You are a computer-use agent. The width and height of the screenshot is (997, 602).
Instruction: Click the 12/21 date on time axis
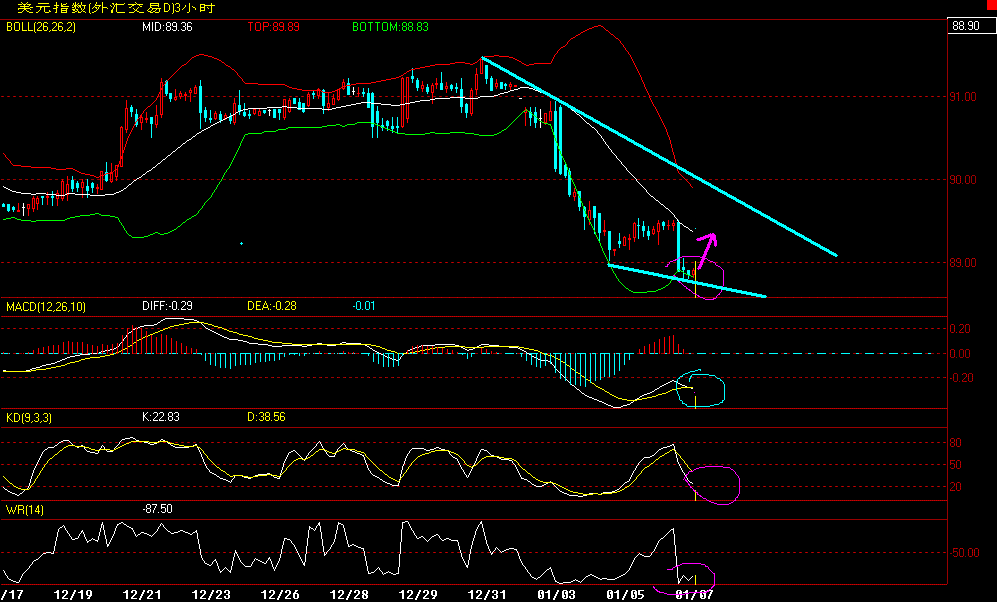(x=142, y=595)
